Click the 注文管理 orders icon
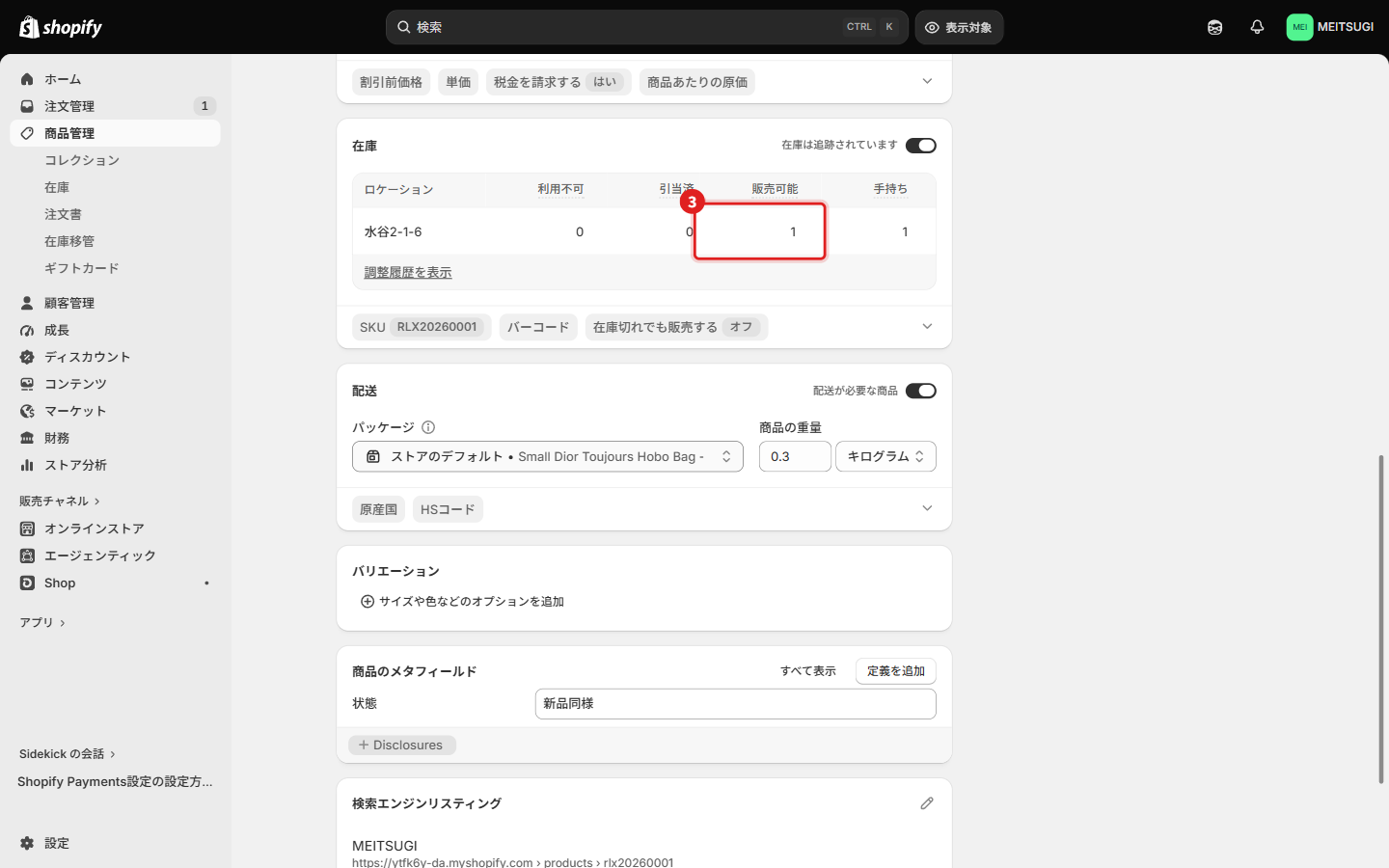The height and width of the screenshot is (868, 1389). 27,106
